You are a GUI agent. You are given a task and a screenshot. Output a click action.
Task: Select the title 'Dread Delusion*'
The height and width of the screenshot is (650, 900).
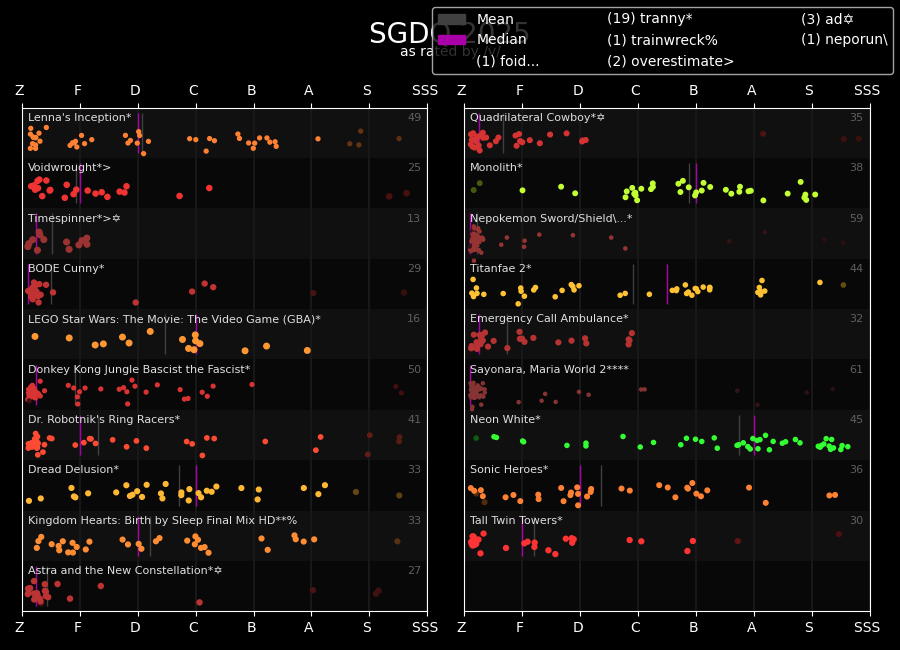tap(73, 469)
